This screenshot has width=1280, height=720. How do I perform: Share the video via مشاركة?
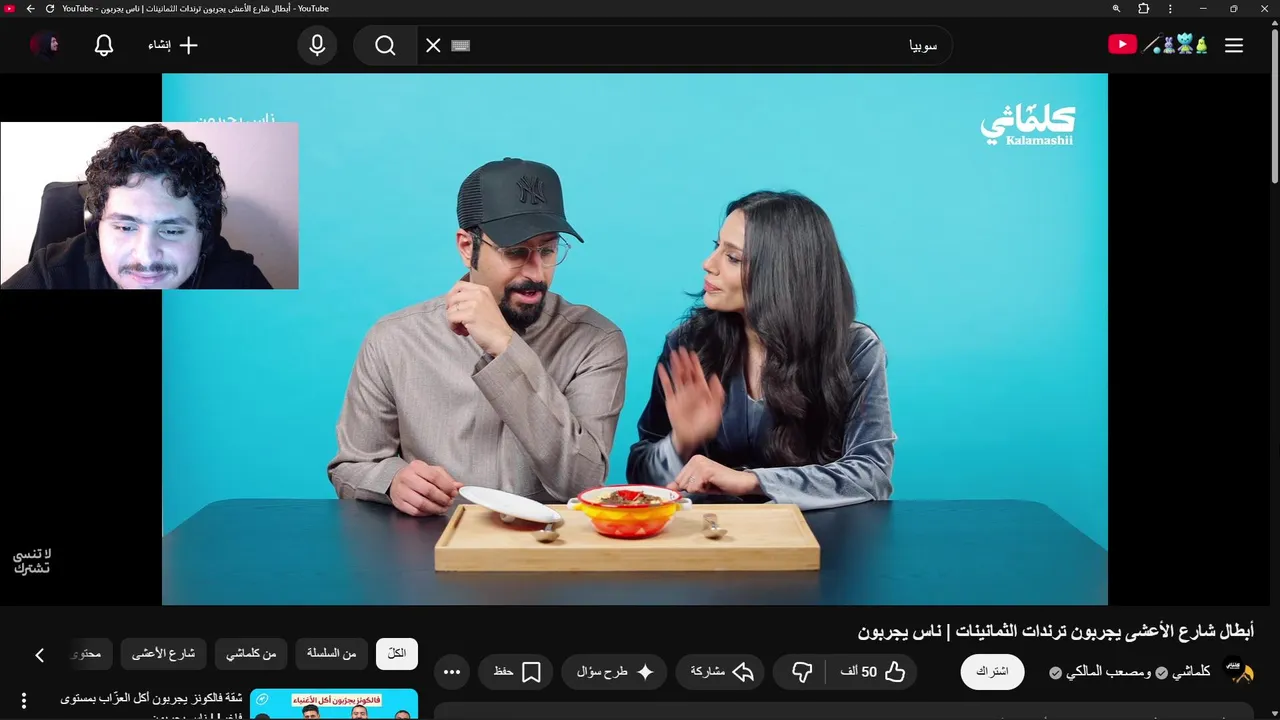(x=720, y=672)
